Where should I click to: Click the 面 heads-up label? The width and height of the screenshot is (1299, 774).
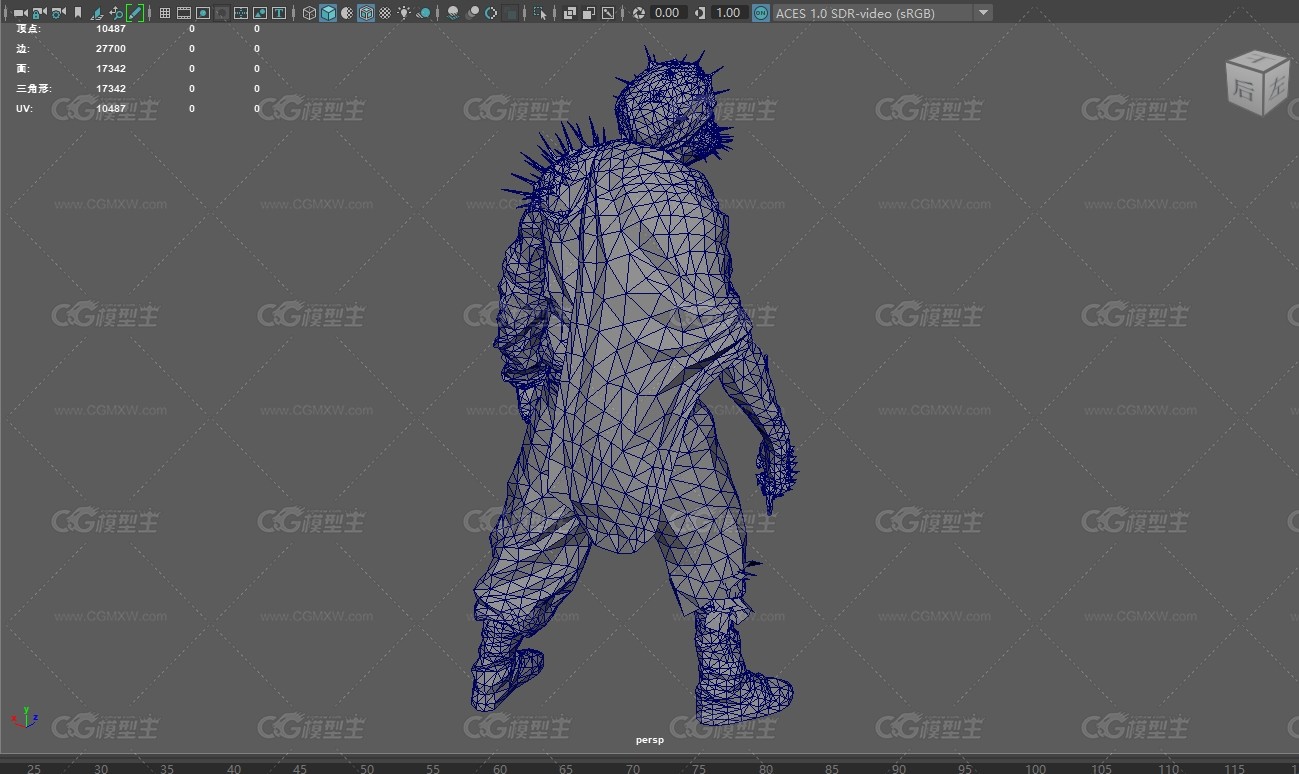(23, 69)
